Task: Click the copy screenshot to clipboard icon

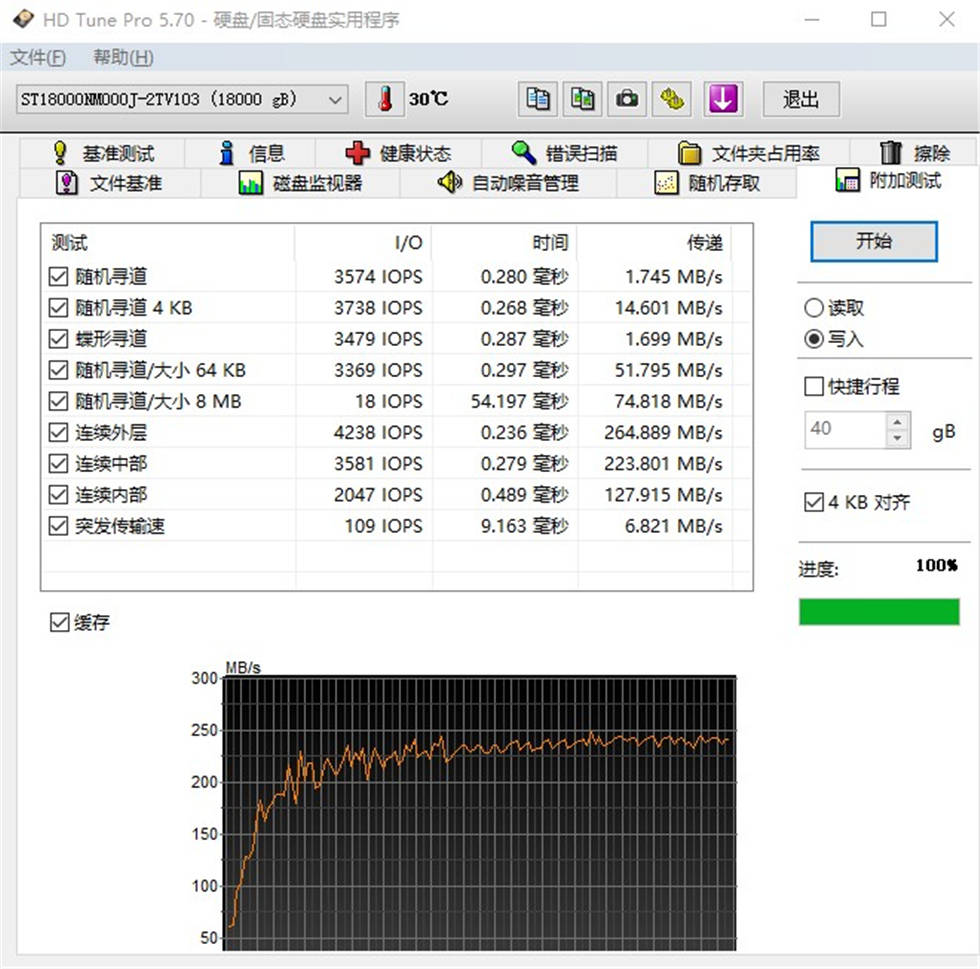Action: [x=582, y=99]
